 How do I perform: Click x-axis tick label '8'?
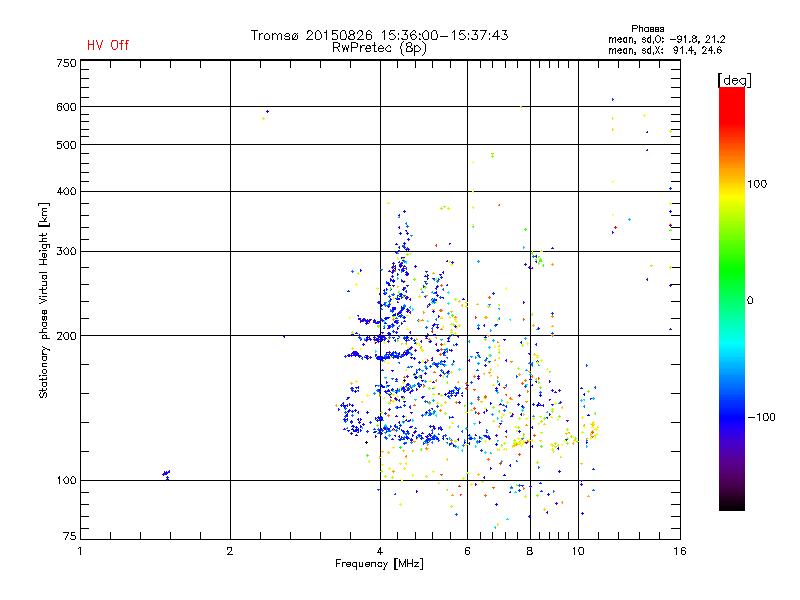530,551
